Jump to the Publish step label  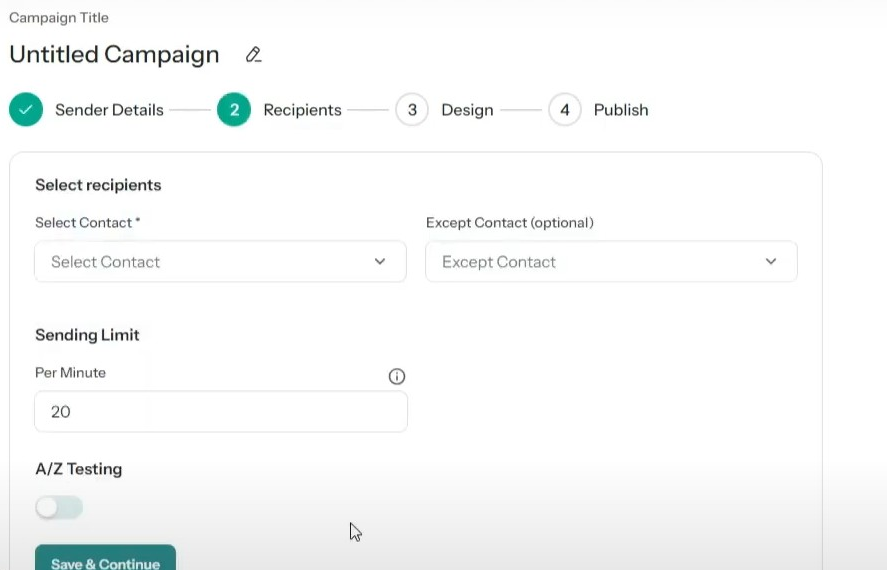[621, 110]
